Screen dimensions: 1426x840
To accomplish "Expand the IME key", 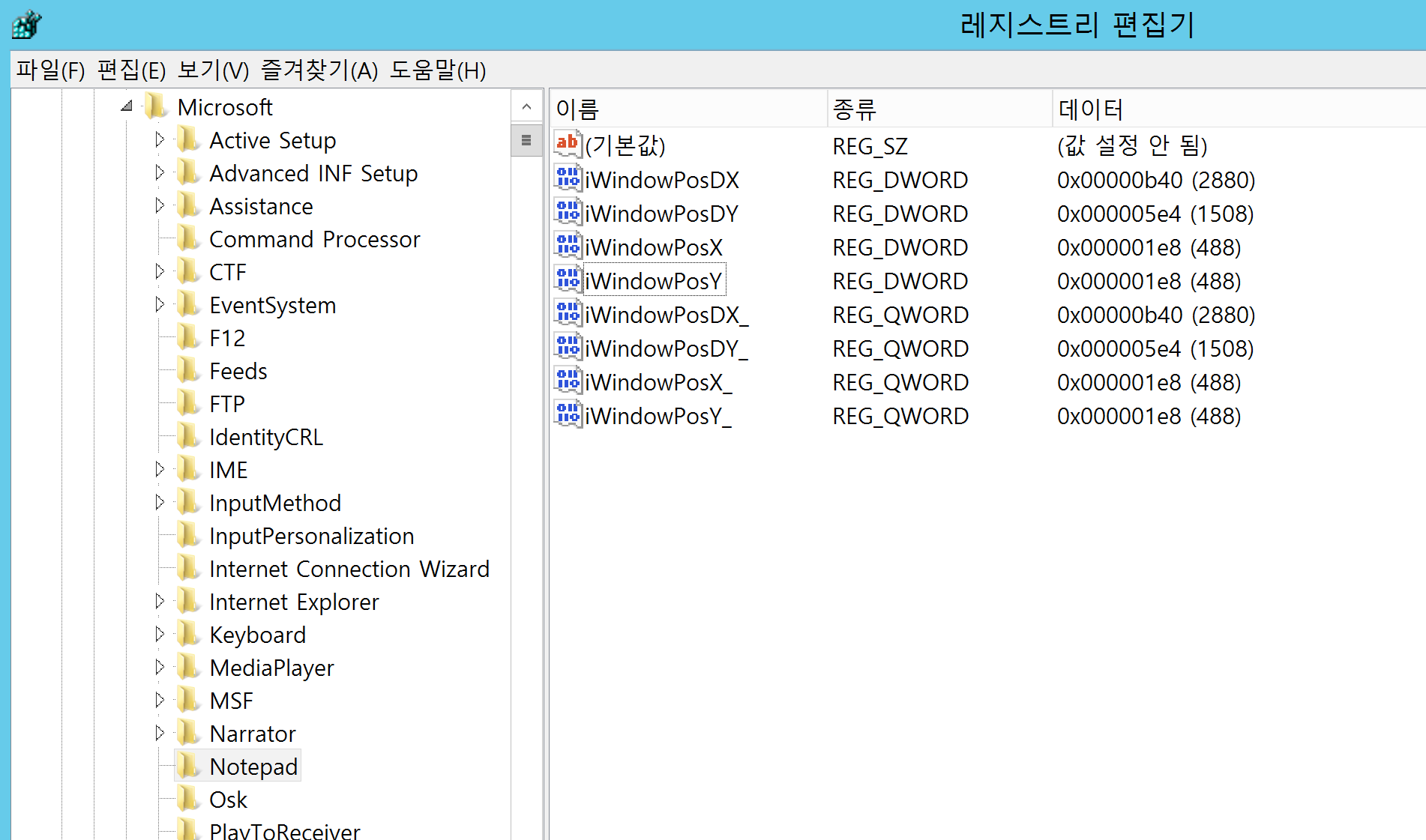I will [x=159, y=469].
